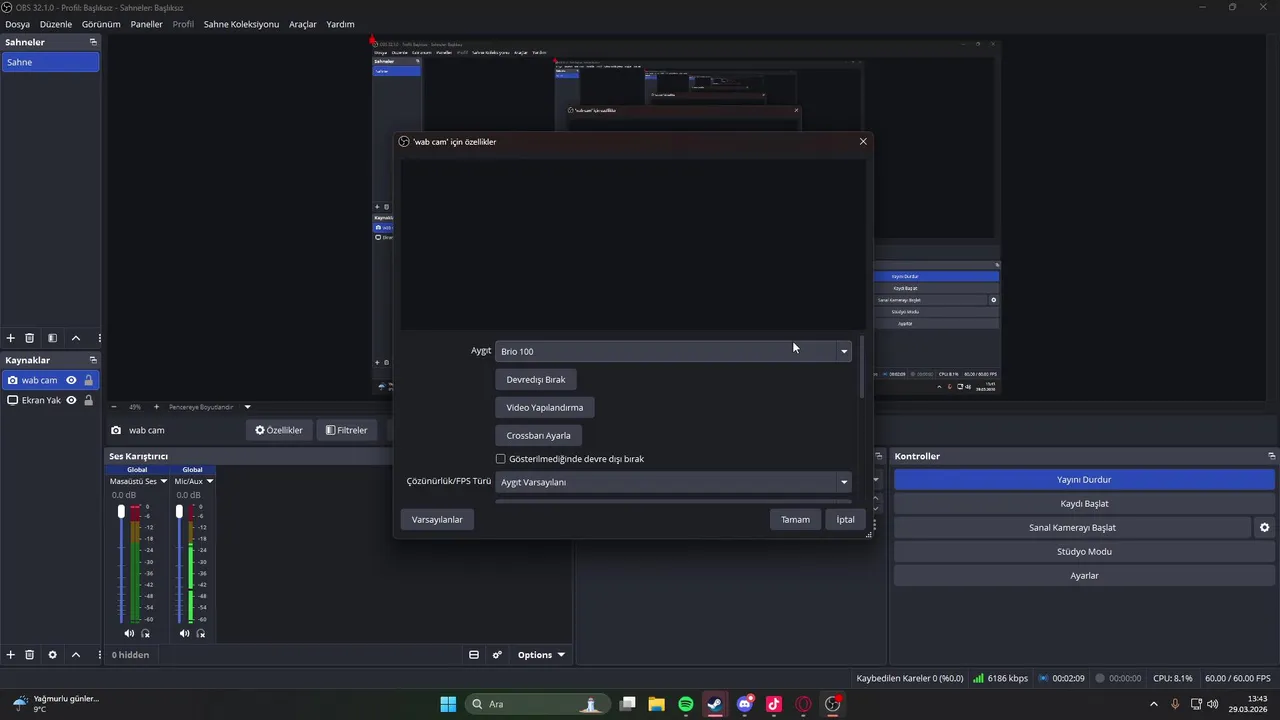Click the Crossbarı Ayarla button
The width and height of the screenshot is (1280, 720).
pos(539,435)
